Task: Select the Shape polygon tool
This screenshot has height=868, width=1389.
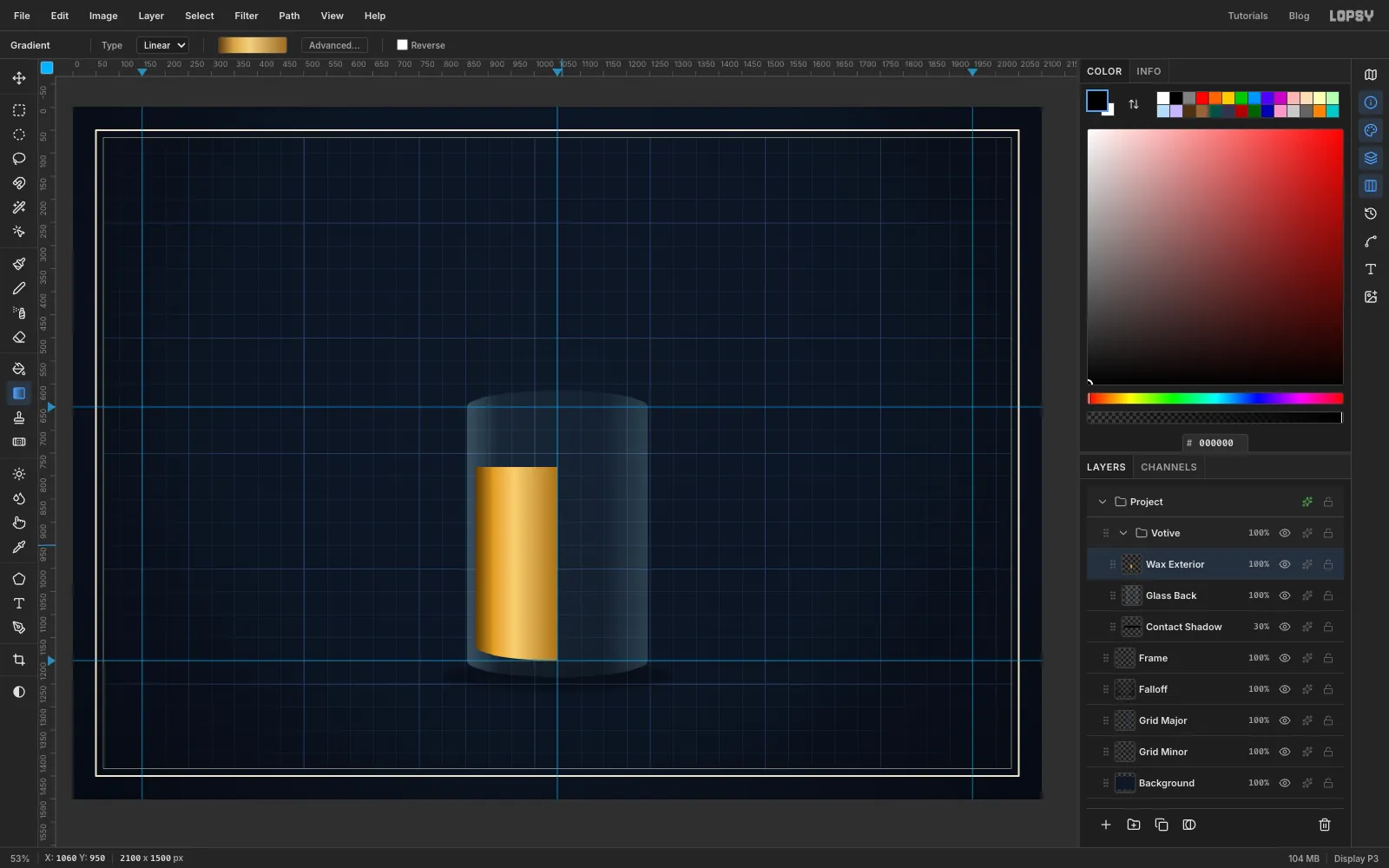Action: [x=19, y=579]
